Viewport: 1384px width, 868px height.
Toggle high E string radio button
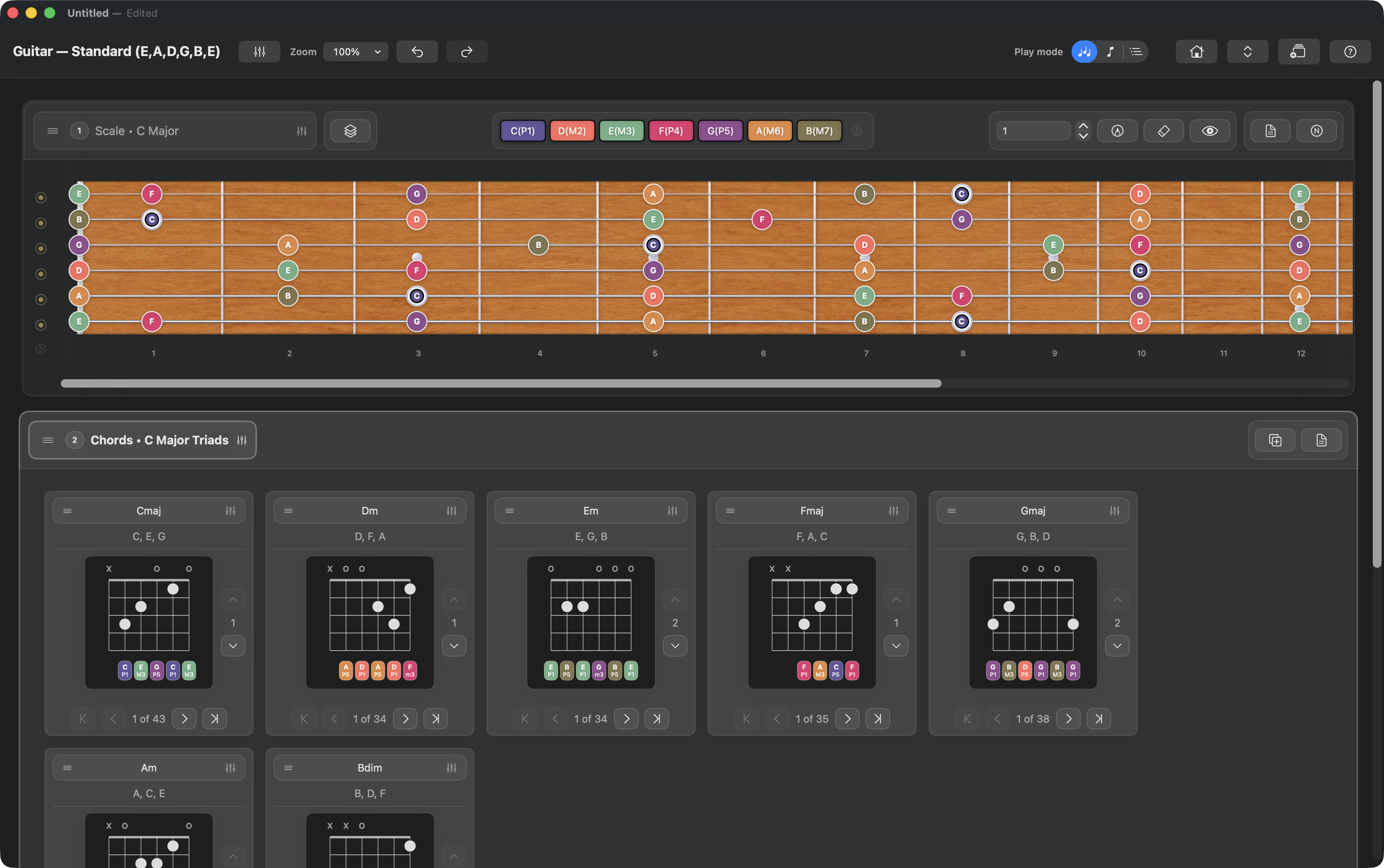(41, 197)
